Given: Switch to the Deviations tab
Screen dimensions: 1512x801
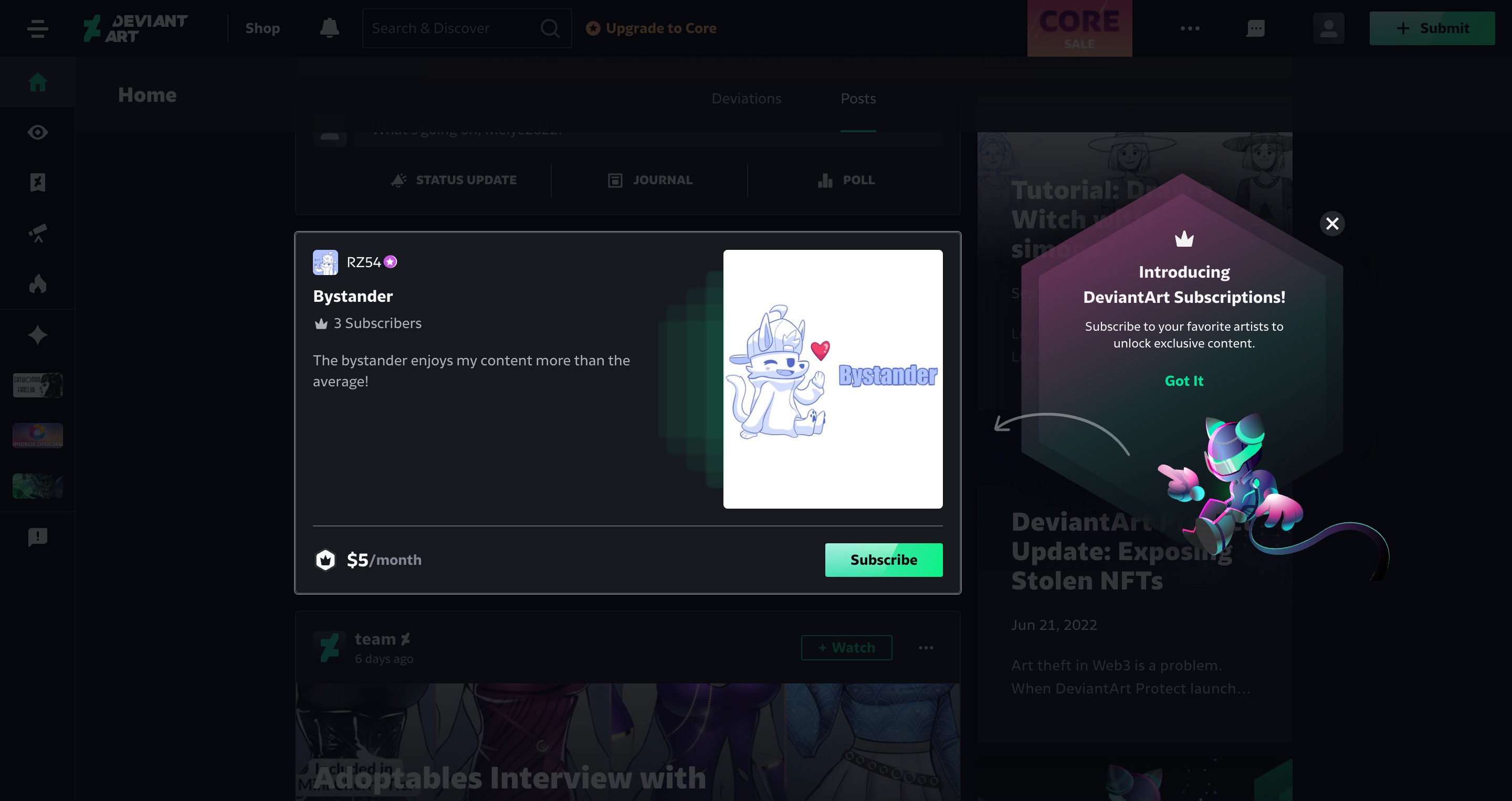Looking at the screenshot, I should 746,99.
